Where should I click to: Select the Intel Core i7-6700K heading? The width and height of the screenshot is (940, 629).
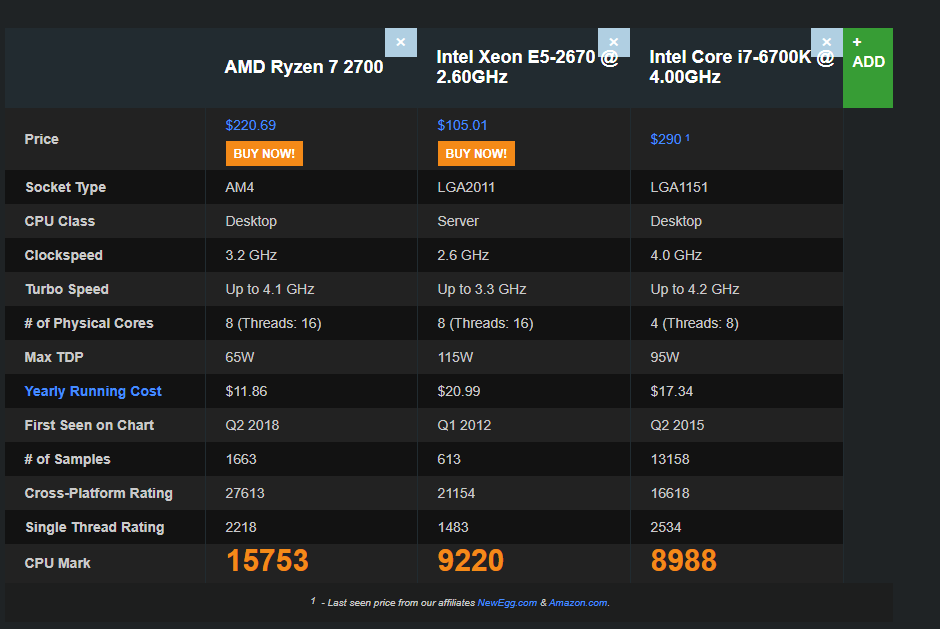click(x=742, y=67)
